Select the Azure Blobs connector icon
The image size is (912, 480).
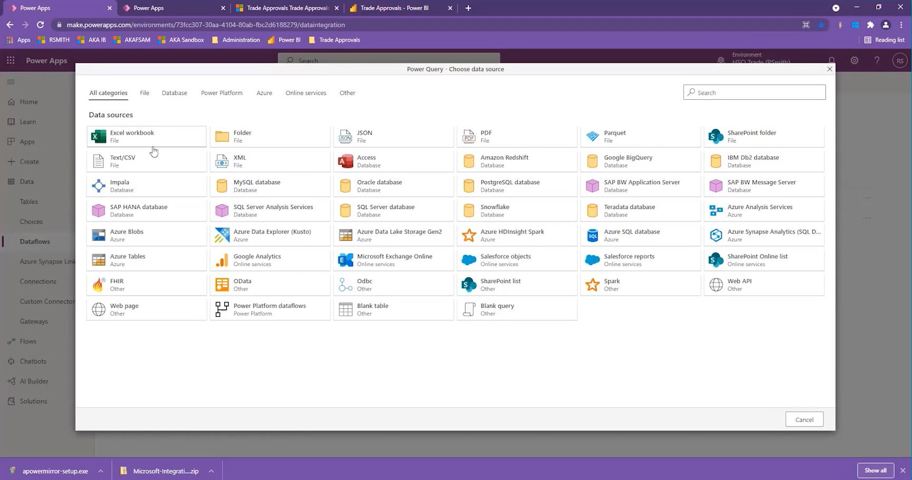(x=99, y=235)
